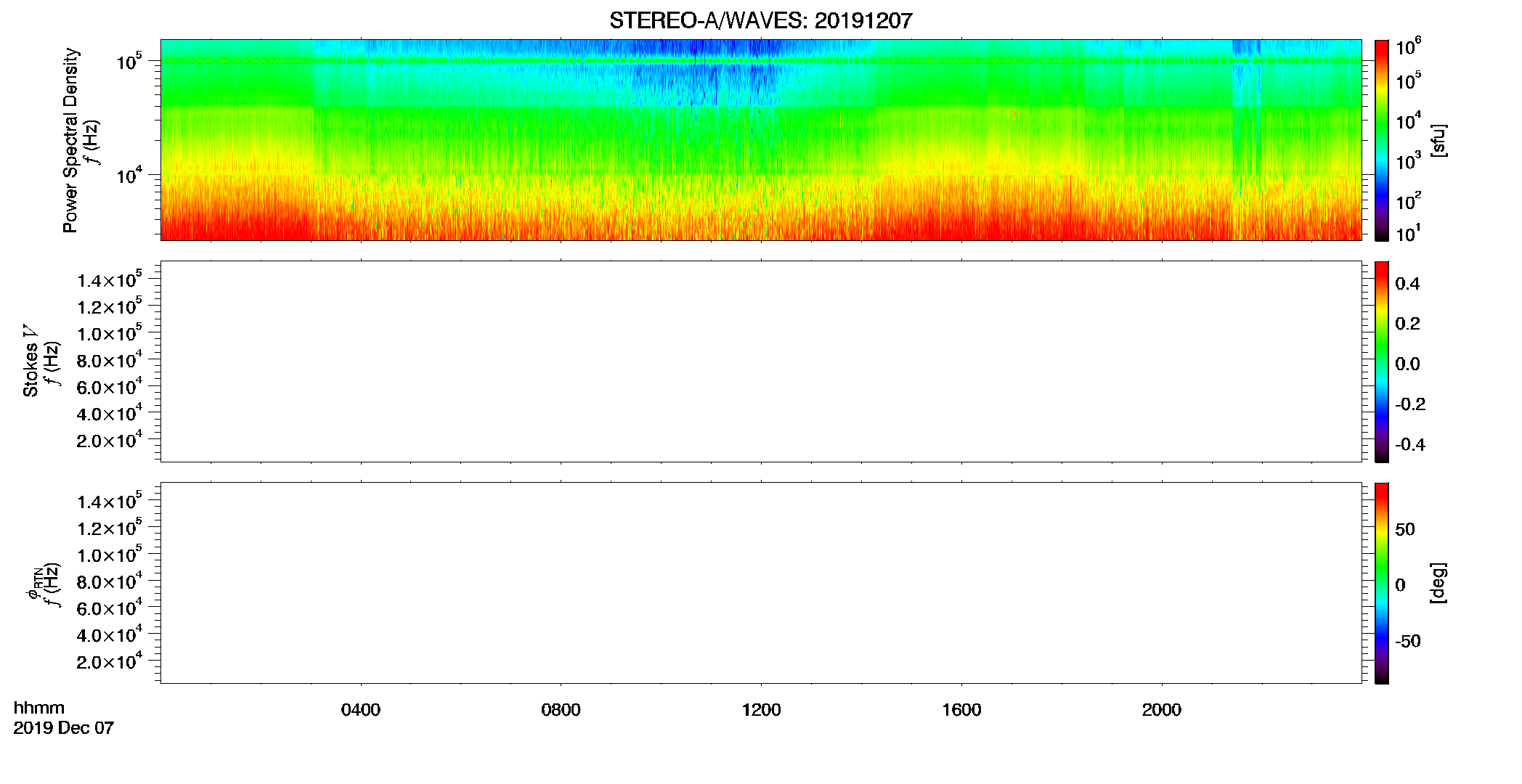
Task: Click the Stokes V colorbar
Action: pyautogui.click(x=1382, y=362)
